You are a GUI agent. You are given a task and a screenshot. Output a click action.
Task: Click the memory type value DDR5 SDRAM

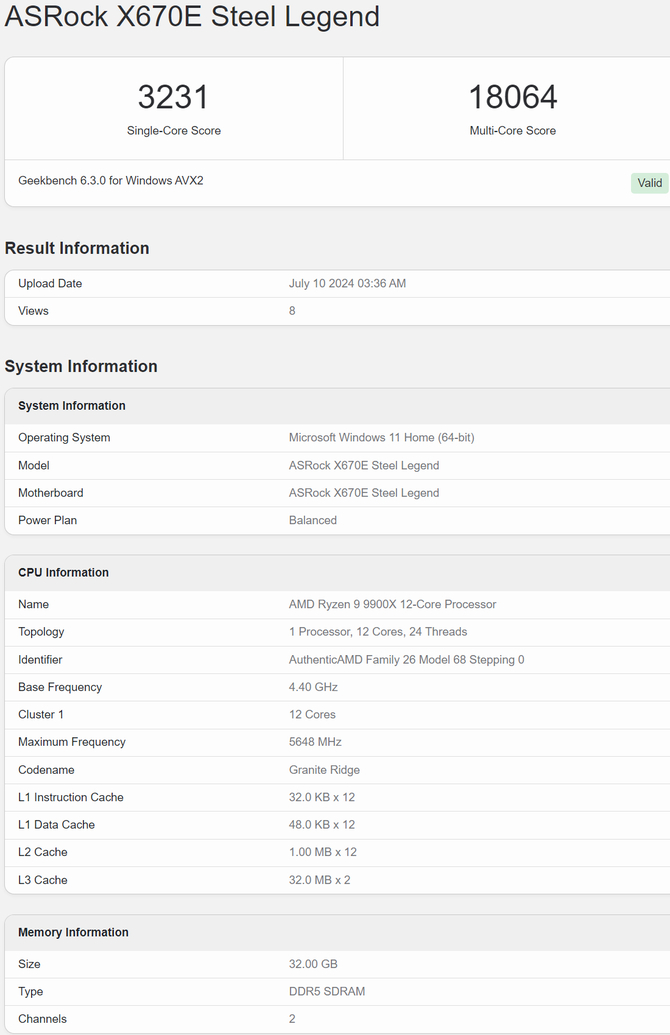point(327,991)
